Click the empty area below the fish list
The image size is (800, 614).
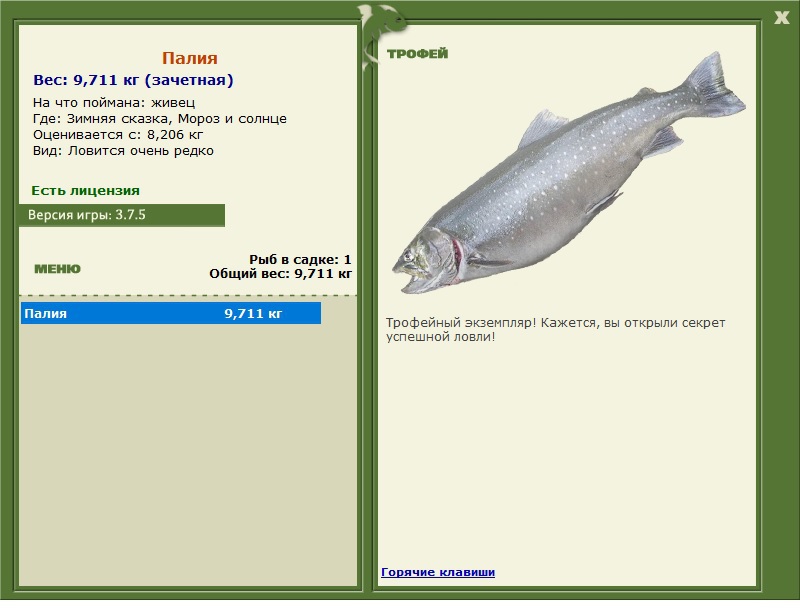pos(188,450)
